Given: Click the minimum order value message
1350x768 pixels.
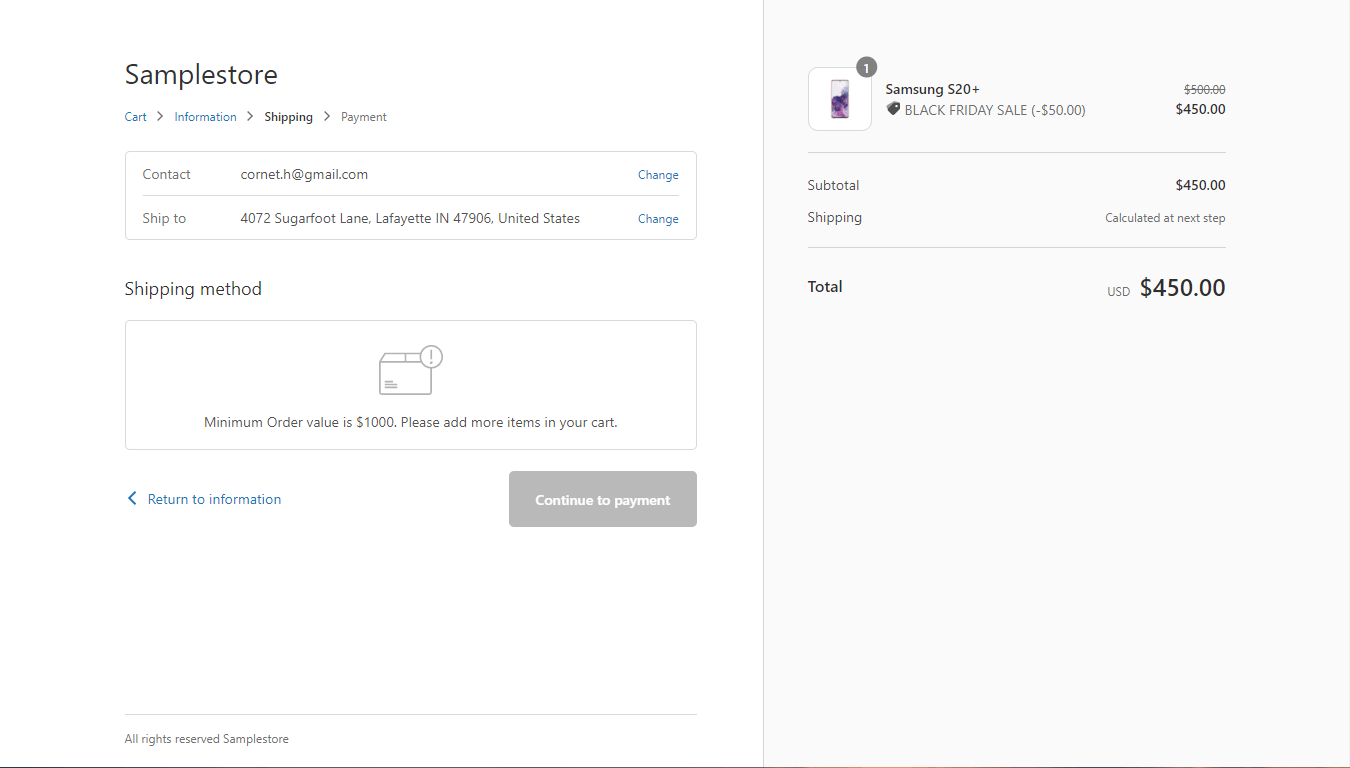Looking at the screenshot, I should [411, 422].
